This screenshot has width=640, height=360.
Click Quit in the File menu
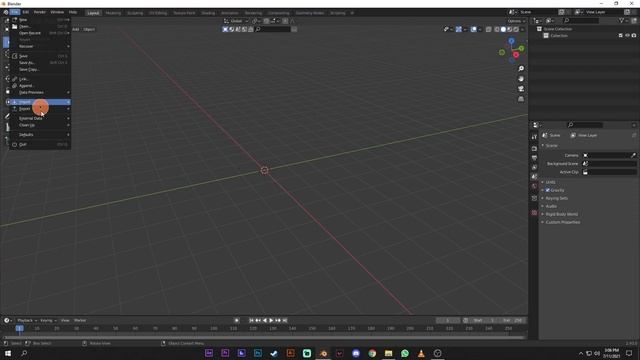tap(40, 144)
